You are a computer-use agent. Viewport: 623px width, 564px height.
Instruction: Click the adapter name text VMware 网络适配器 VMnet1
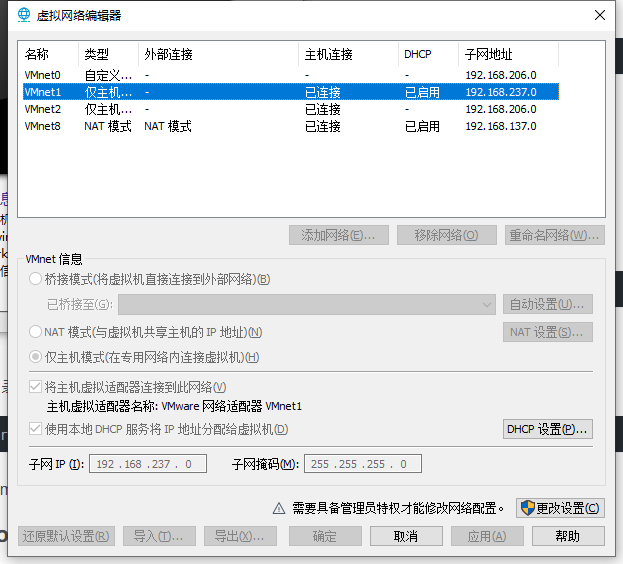click(x=232, y=406)
